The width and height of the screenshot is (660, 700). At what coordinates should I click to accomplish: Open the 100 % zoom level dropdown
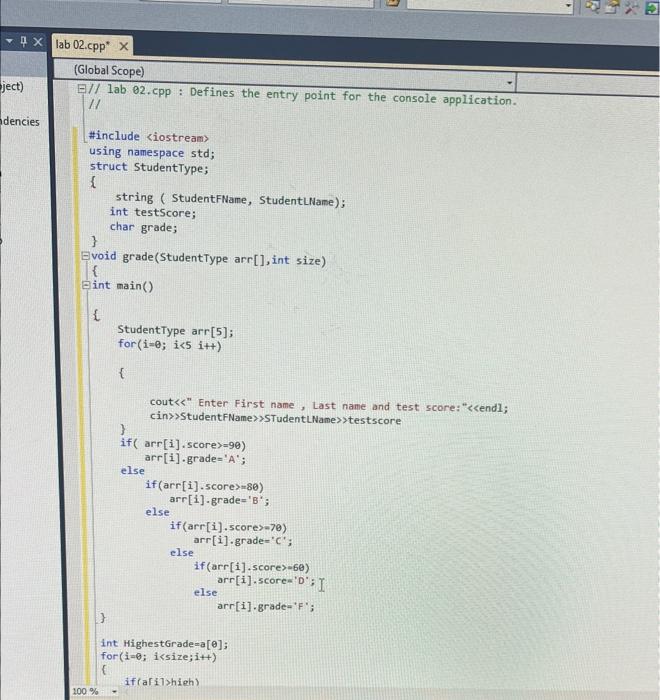pyautogui.click(x=114, y=692)
